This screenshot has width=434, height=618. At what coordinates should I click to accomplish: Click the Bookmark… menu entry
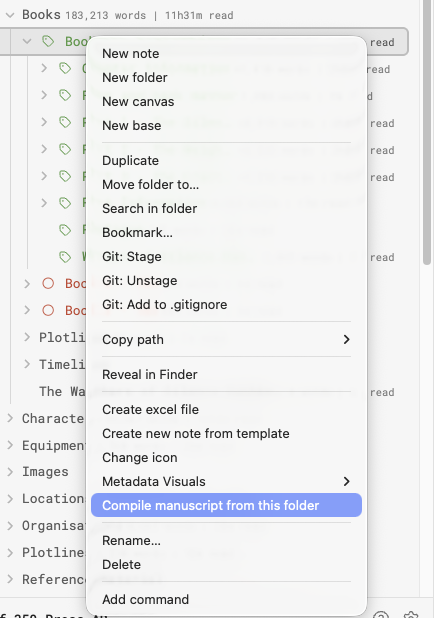click(x=226, y=233)
